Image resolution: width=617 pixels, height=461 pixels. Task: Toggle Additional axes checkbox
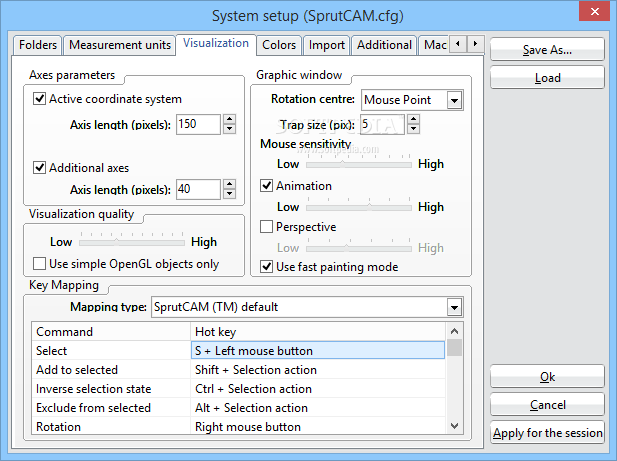click(39, 168)
